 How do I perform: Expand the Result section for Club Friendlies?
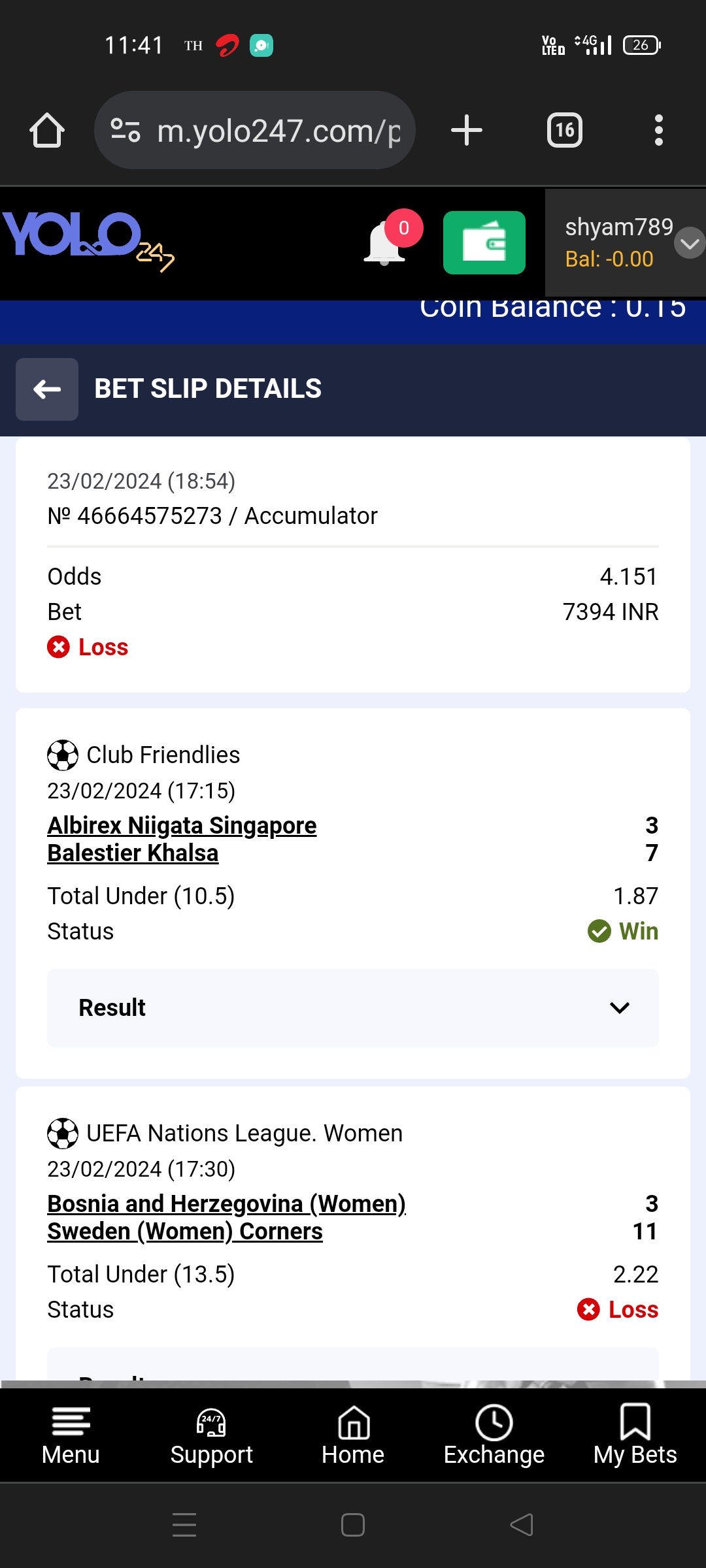coord(353,1008)
